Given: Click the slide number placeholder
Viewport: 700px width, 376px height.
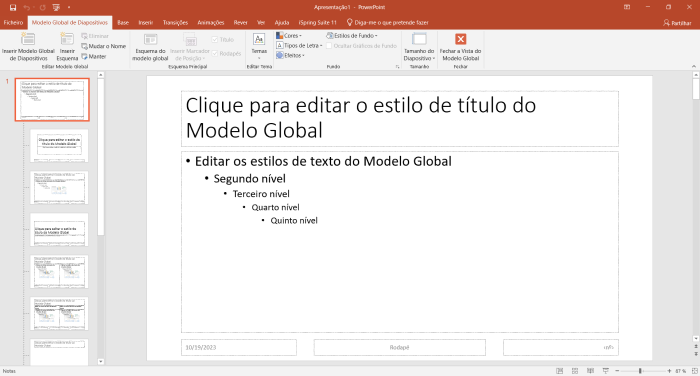Looking at the screenshot, I should (x=561, y=347).
